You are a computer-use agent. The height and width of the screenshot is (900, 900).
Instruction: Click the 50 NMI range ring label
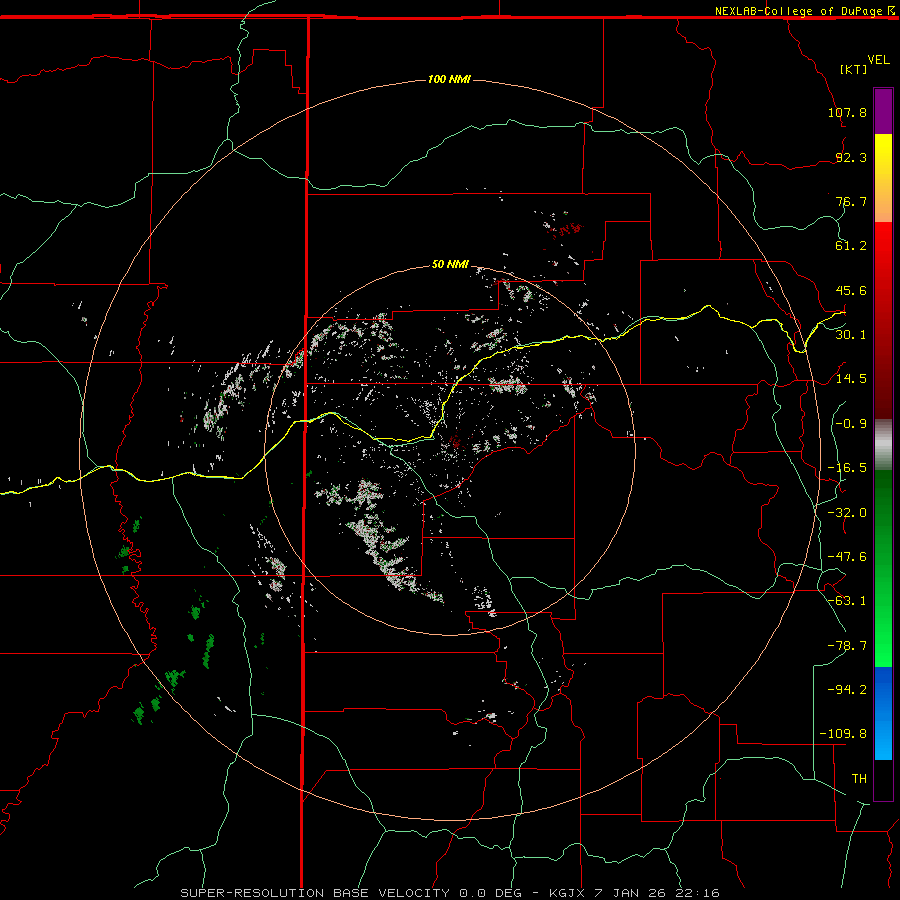[451, 264]
